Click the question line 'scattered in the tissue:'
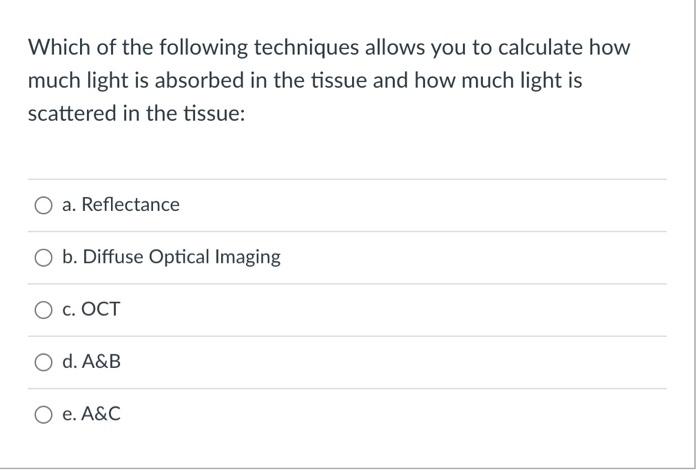 (x=136, y=114)
